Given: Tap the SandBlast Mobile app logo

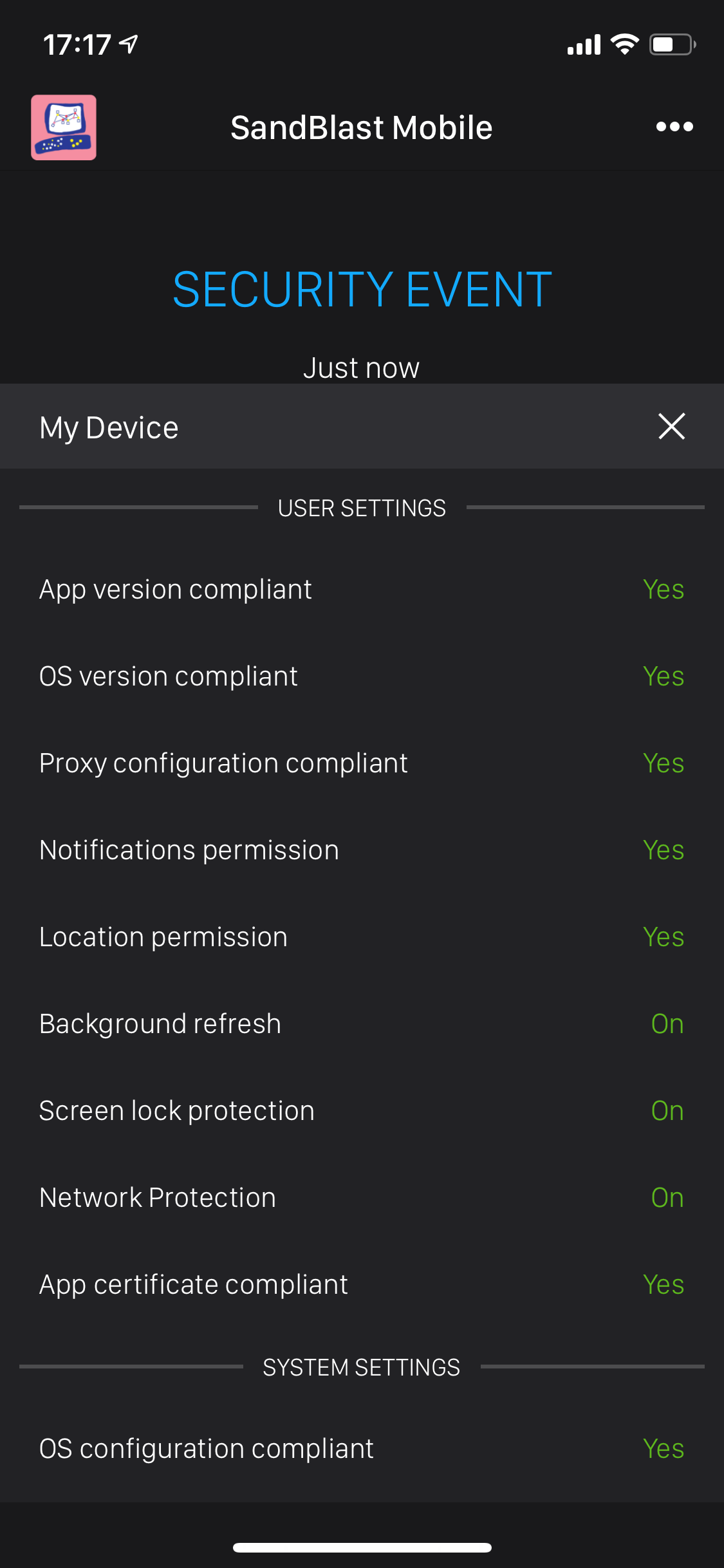Looking at the screenshot, I should click(x=64, y=127).
